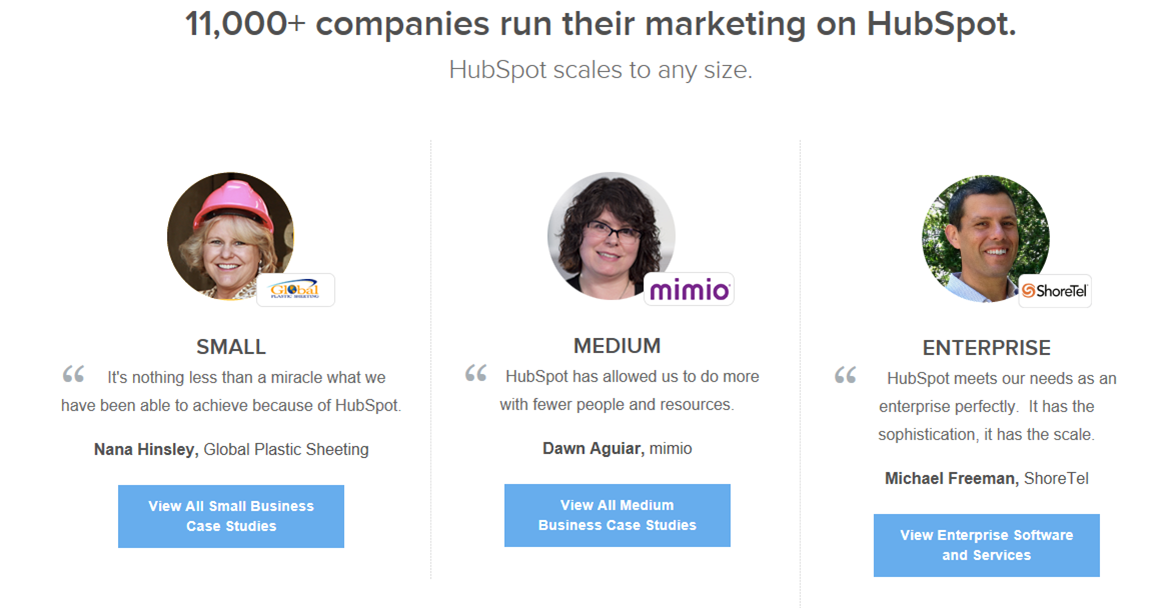Click Michael Freeman's circular profile photo

coord(986,239)
